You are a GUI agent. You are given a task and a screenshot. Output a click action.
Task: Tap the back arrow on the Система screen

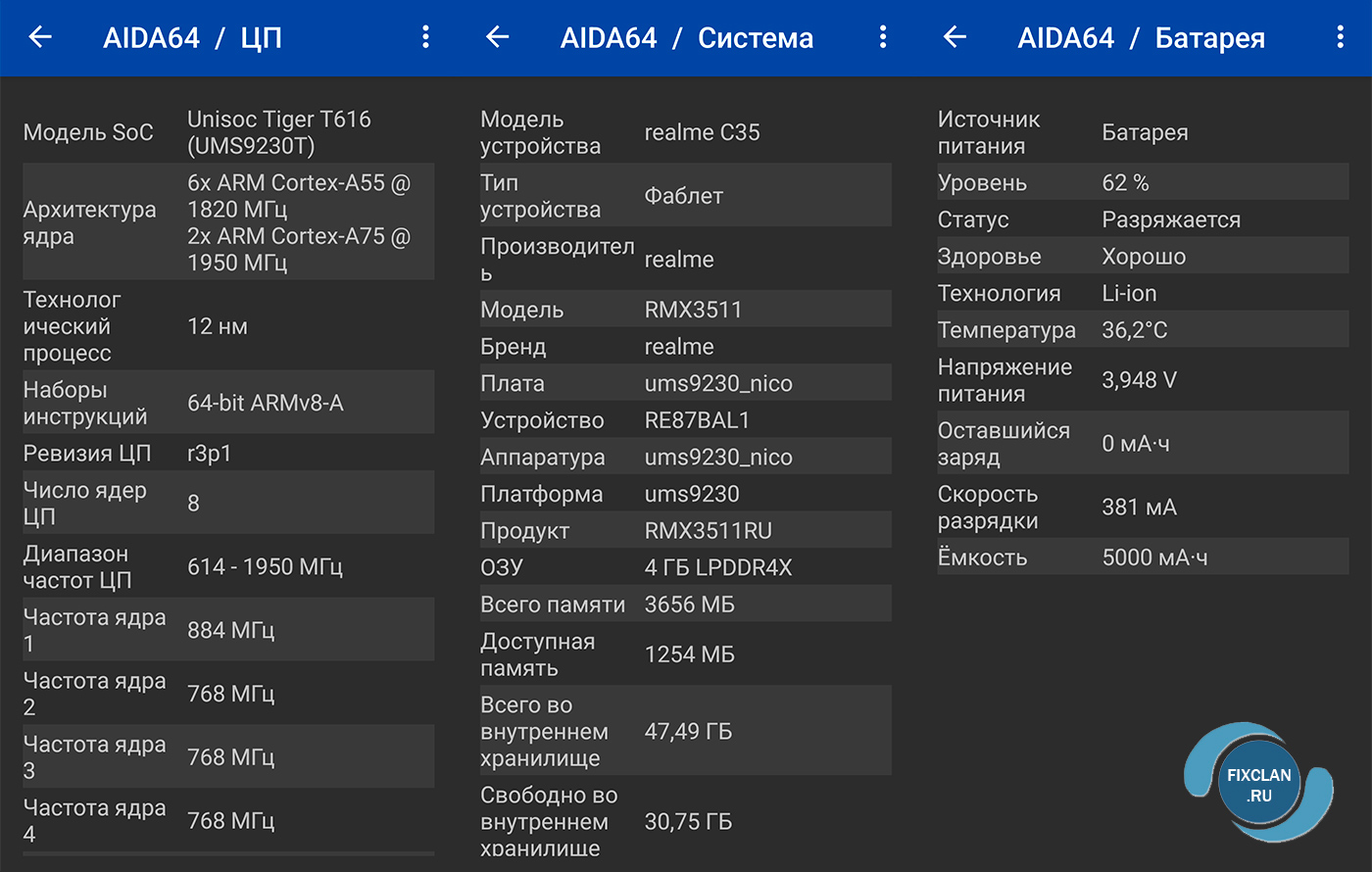tap(498, 37)
